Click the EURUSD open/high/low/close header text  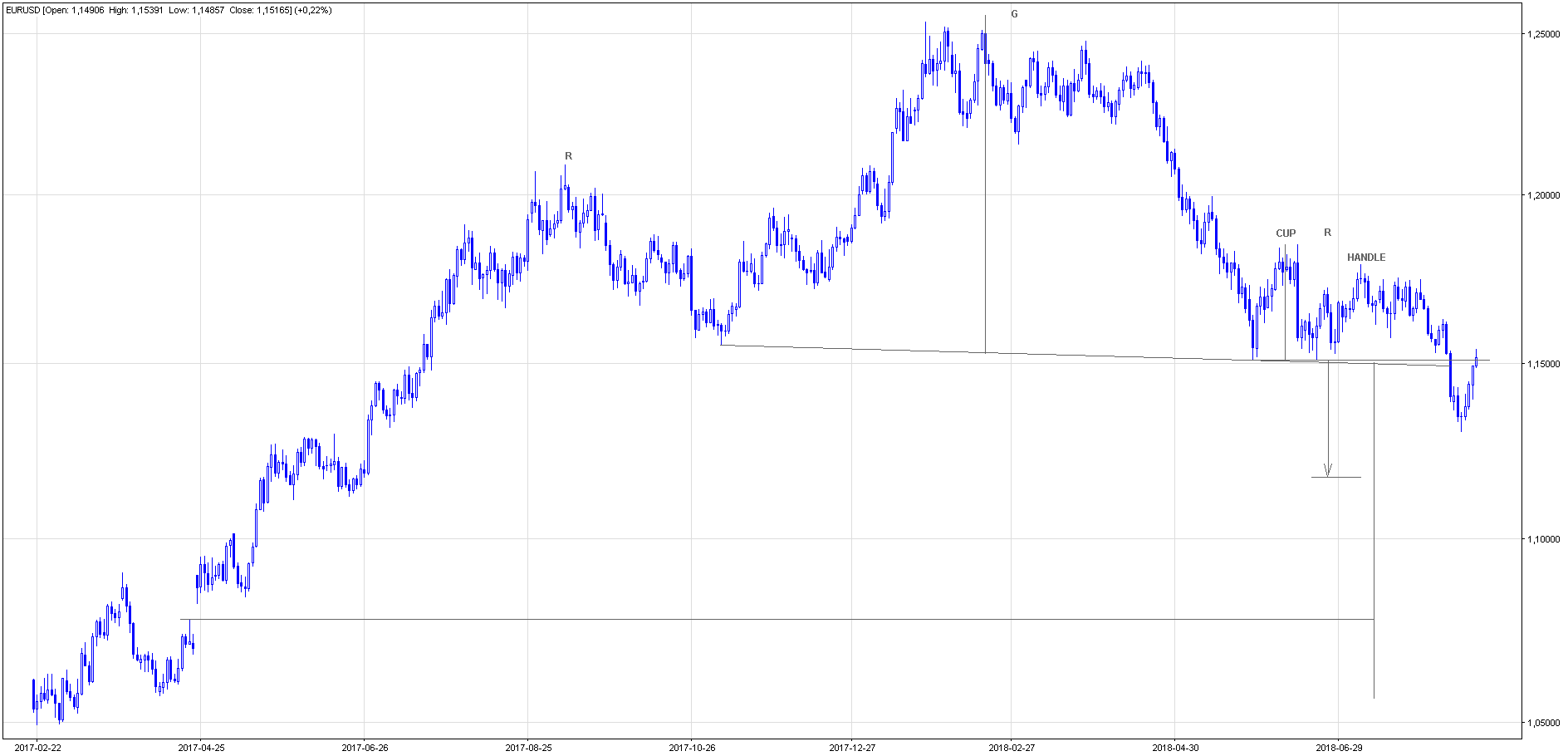coord(169,10)
